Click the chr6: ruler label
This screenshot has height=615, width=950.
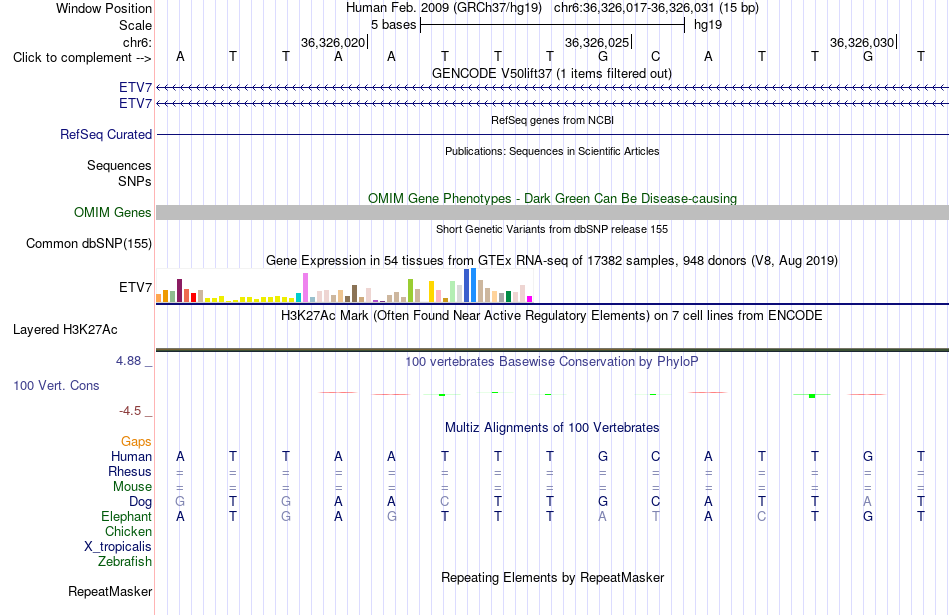(137, 42)
